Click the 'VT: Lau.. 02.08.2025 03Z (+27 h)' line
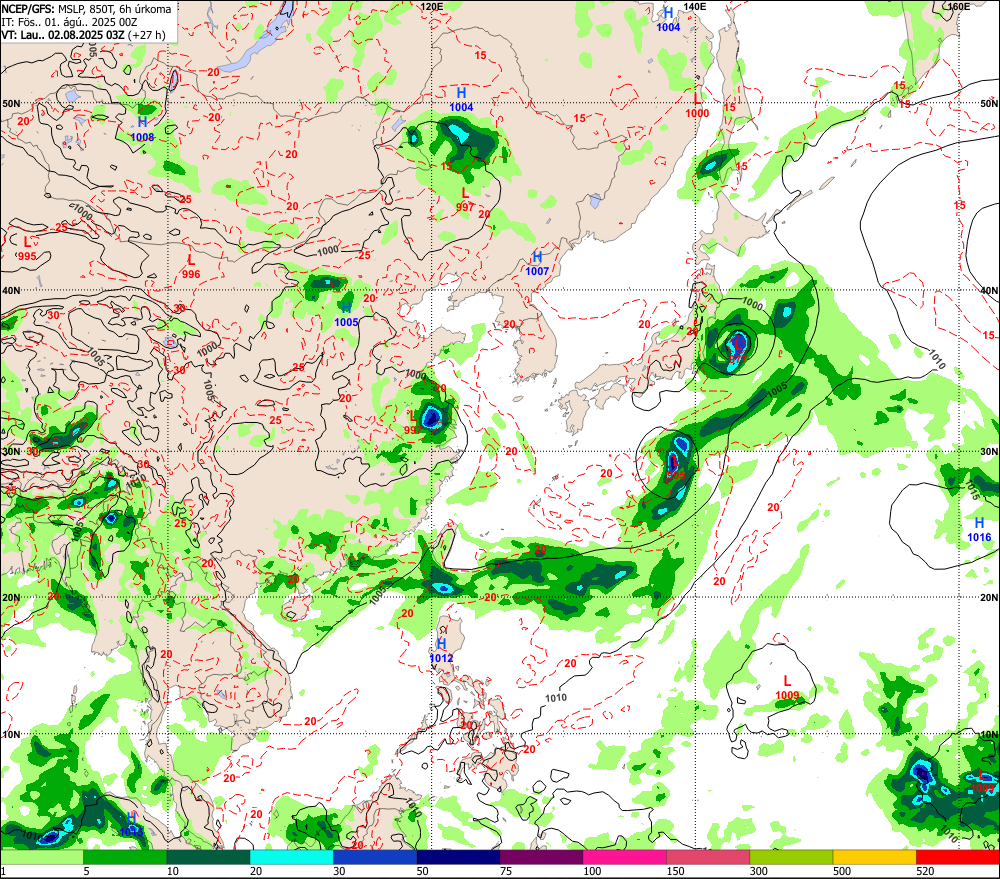Viewport: 1000px width, 879px height. (84, 35)
